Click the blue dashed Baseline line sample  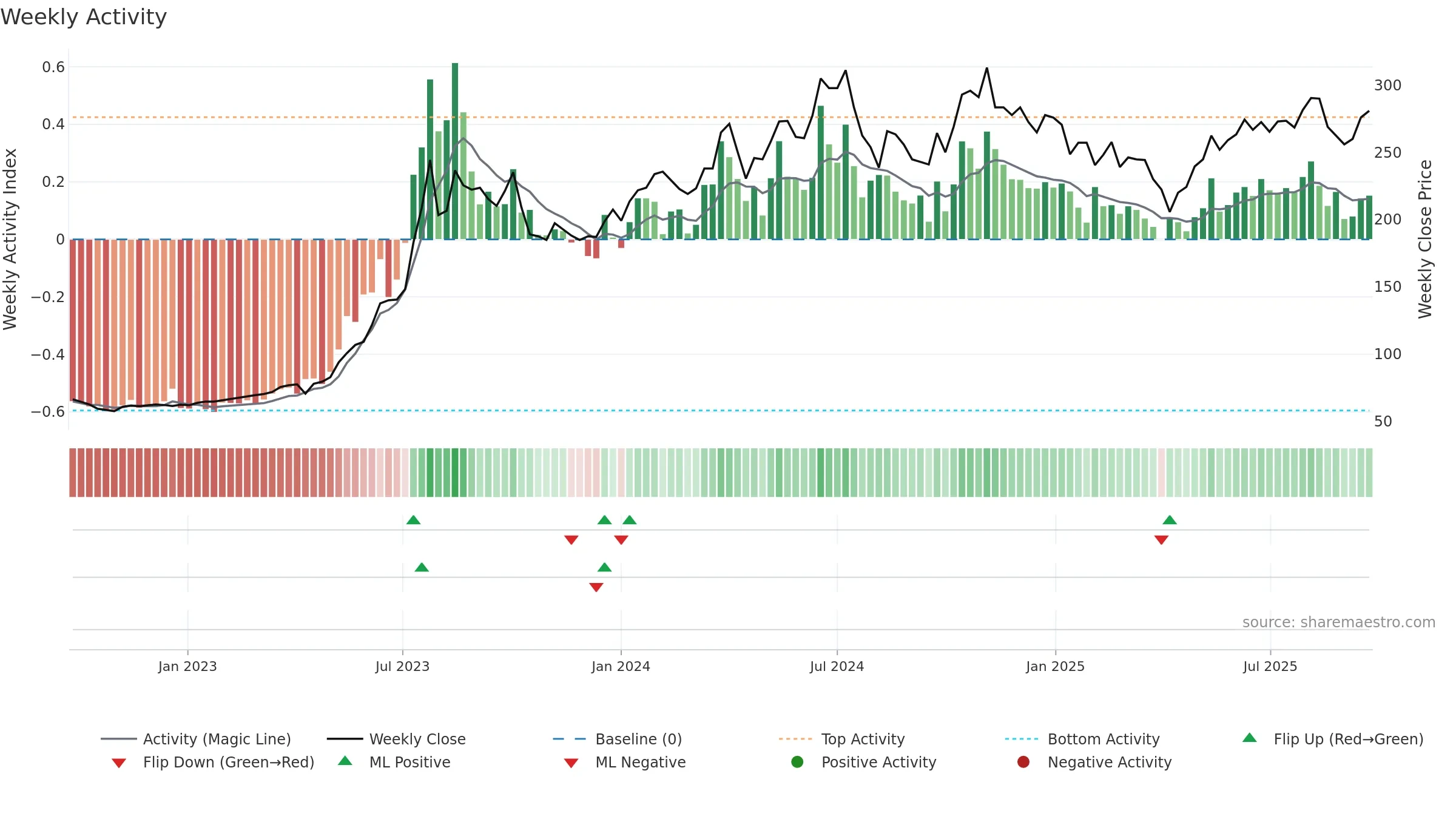point(569,739)
